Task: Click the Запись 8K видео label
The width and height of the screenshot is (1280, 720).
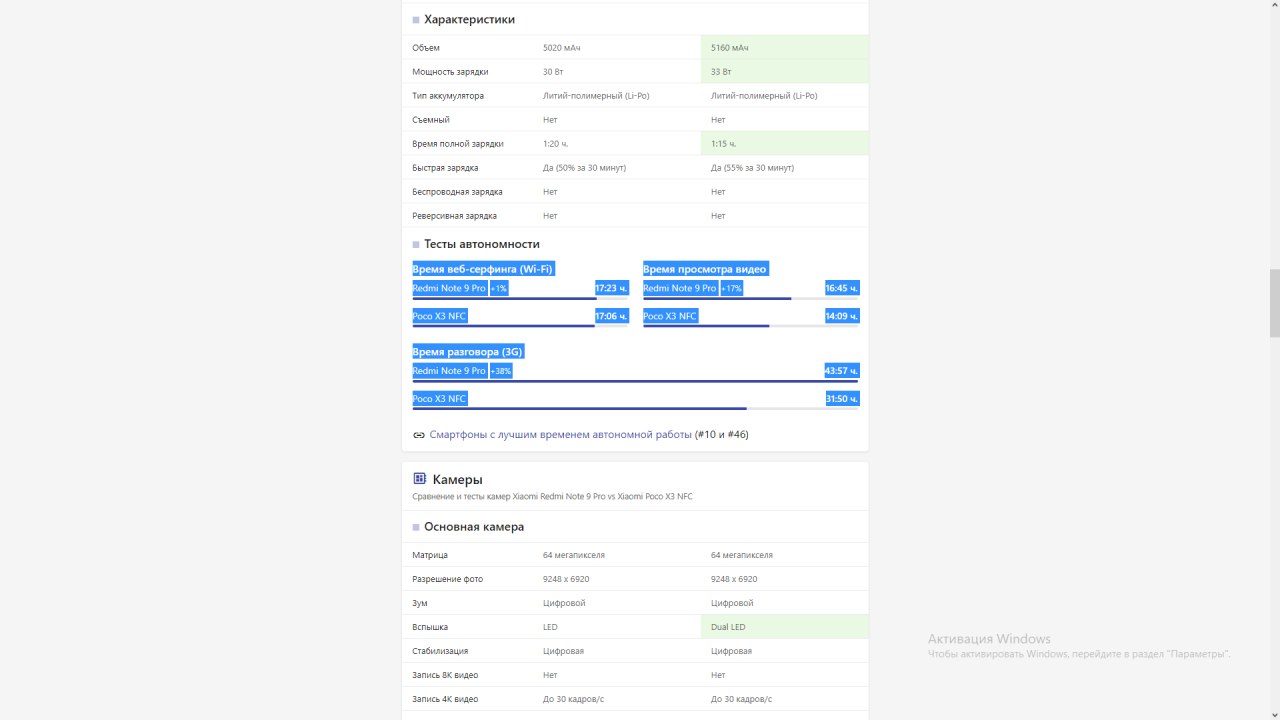Action: (445, 675)
